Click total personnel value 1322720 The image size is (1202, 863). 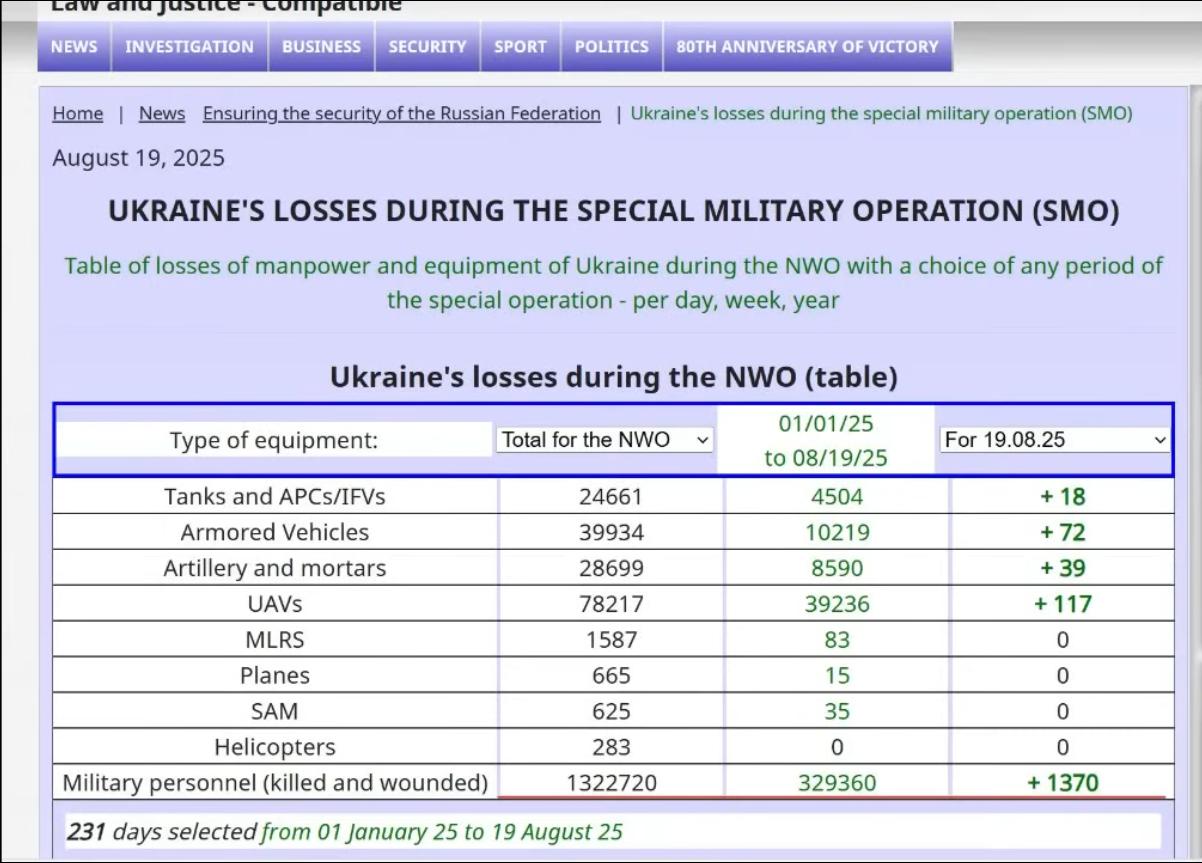point(611,782)
